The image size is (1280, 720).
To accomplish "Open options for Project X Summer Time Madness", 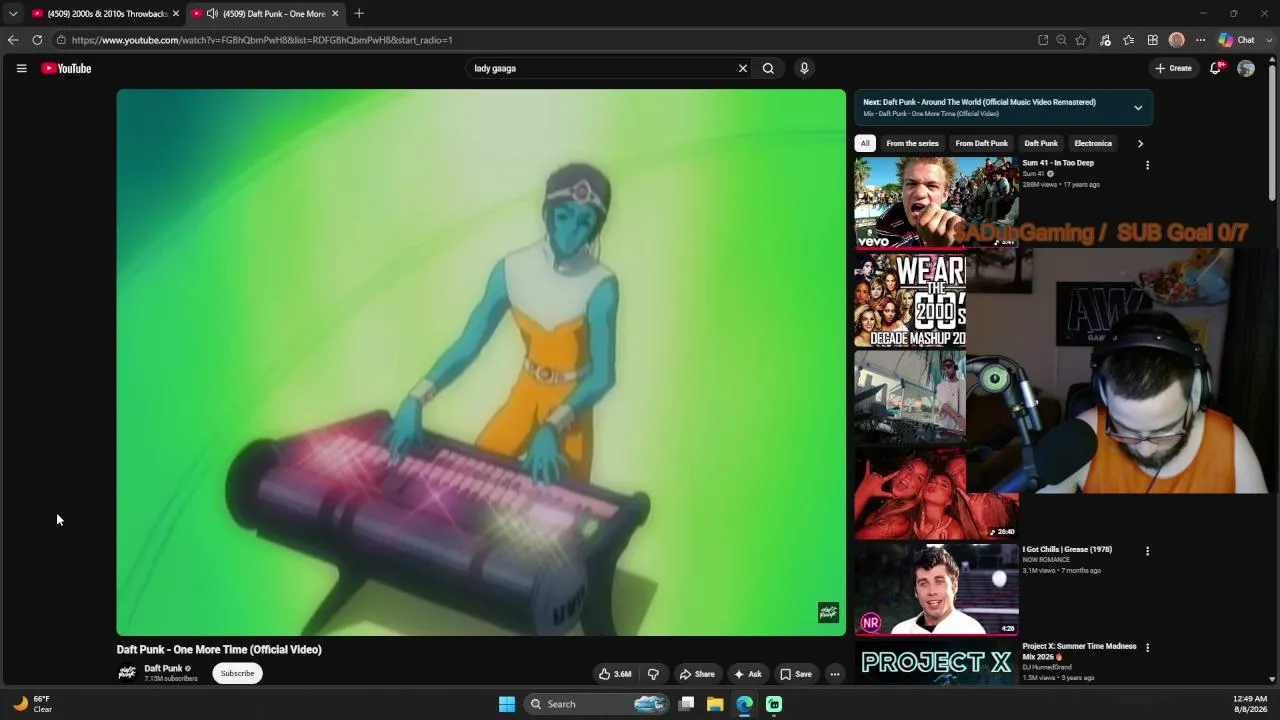I will 1147,648.
